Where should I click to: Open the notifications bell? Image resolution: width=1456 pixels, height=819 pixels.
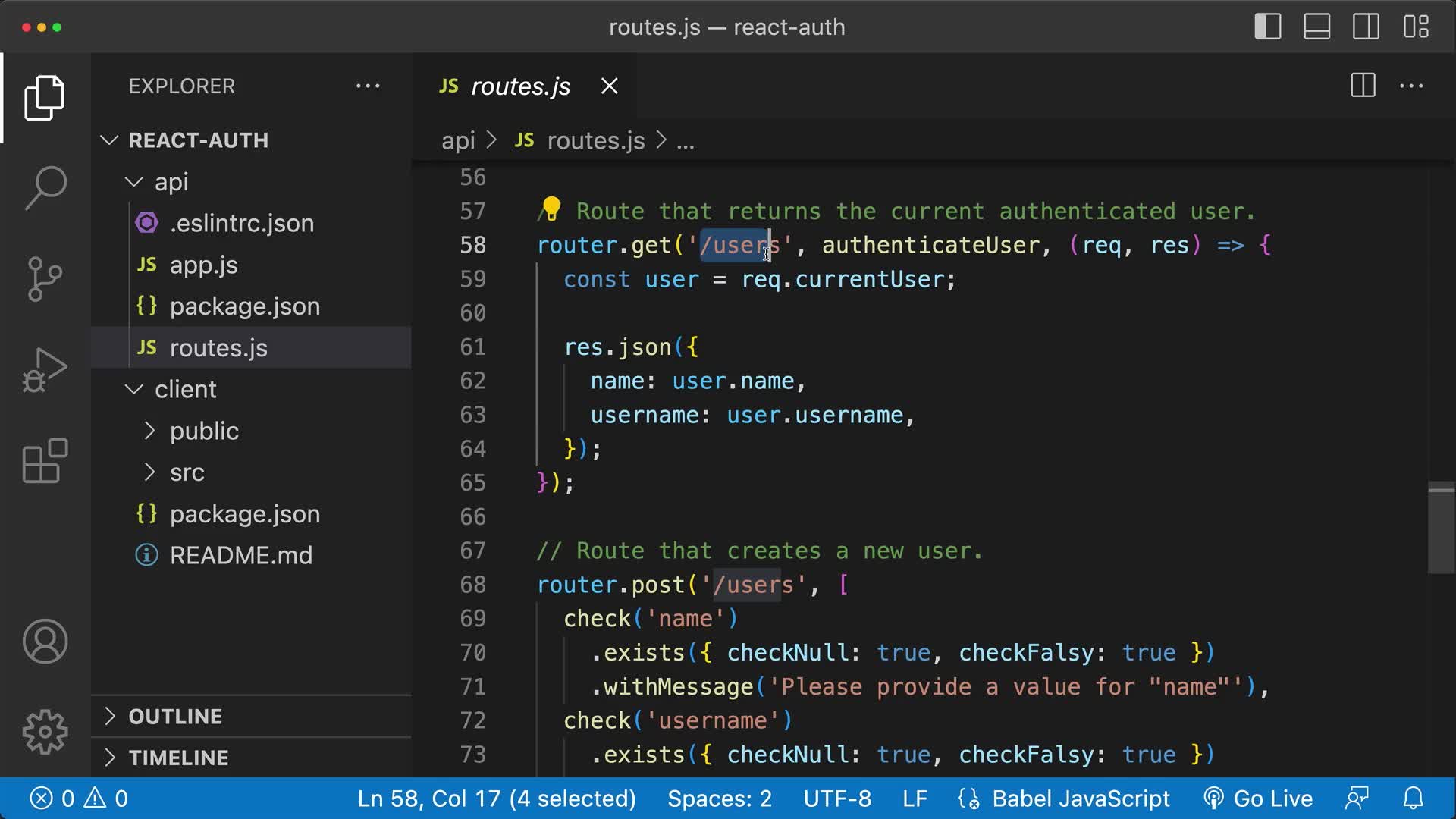tap(1414, 798)
